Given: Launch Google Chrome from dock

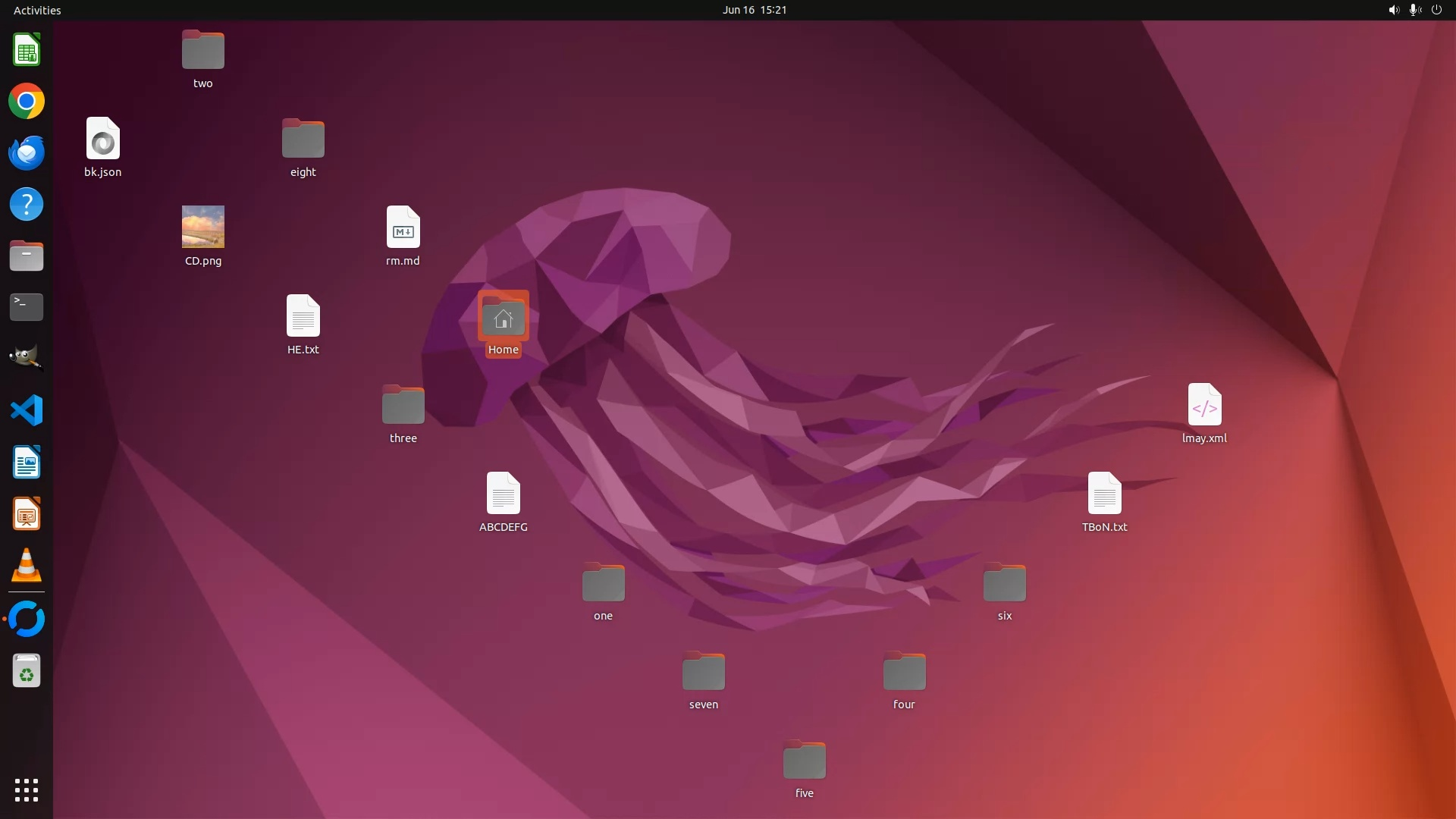Looking at the screenshot, I should click(27, 102).
